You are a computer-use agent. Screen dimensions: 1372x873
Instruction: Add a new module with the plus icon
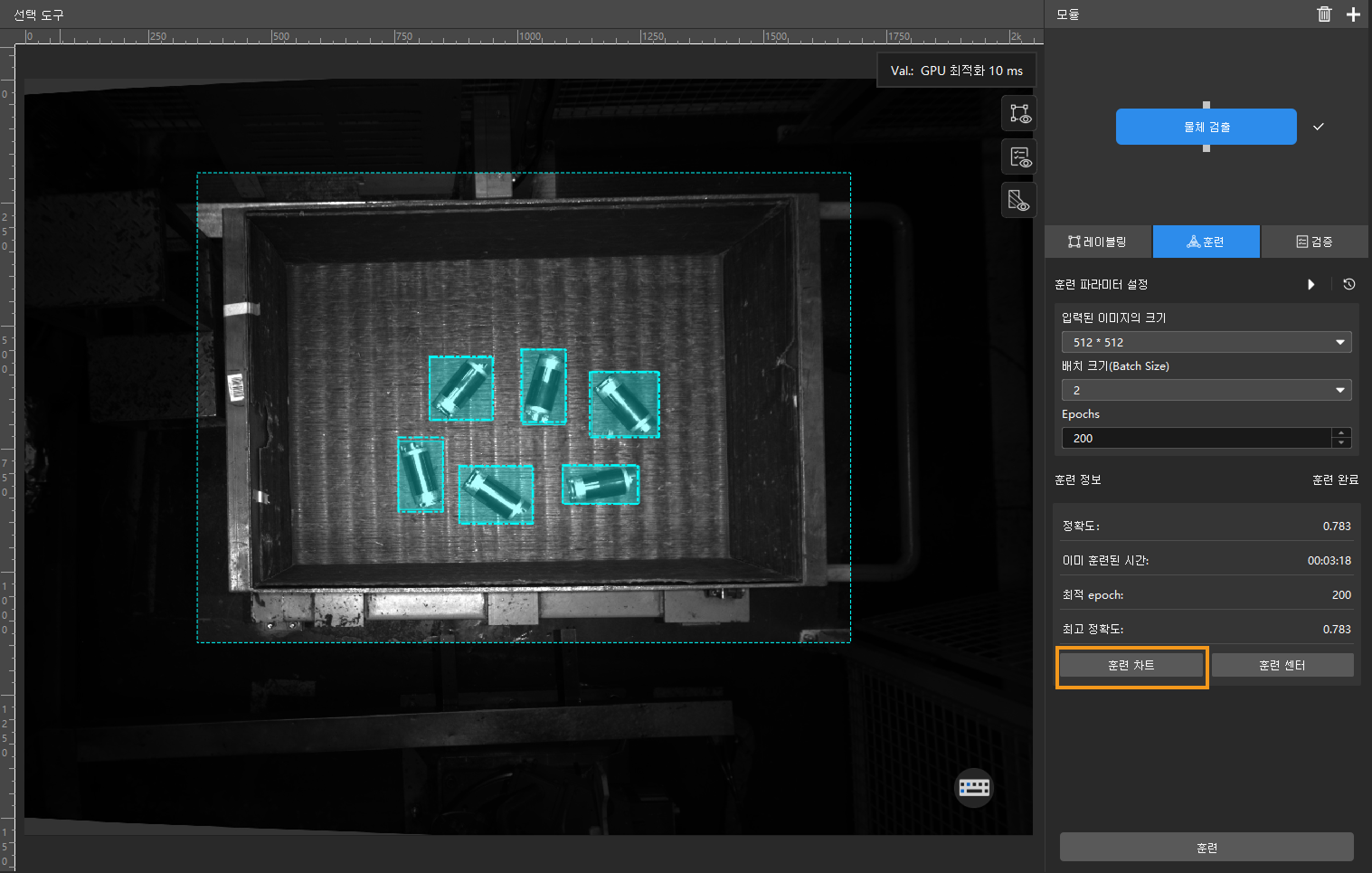click(1353, 14)
